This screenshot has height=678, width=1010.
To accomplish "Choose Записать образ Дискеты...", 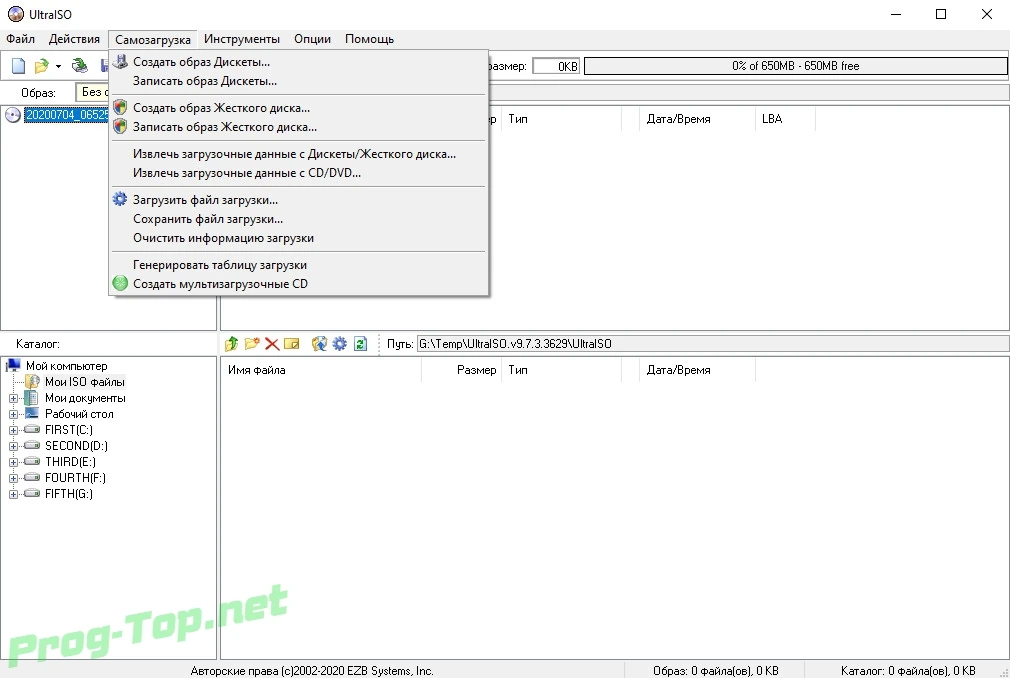I will (x=298, y=81).
